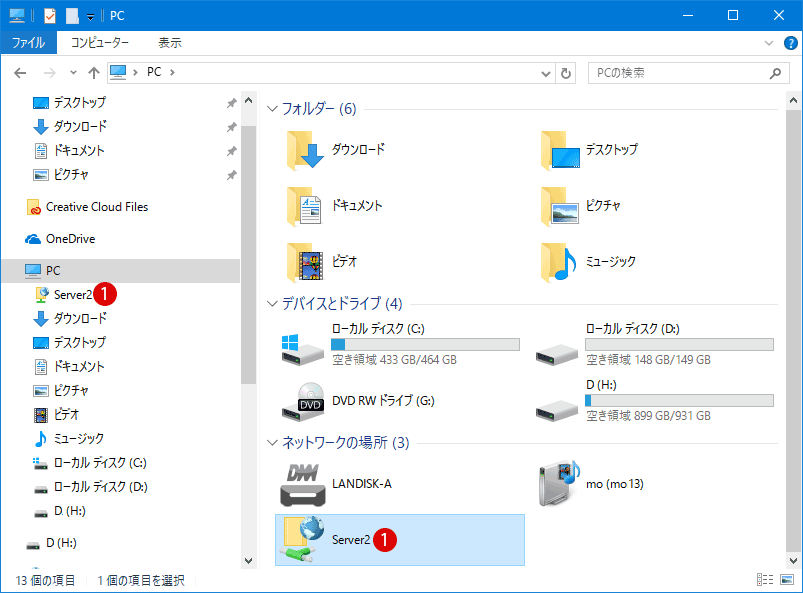
Task: Click chevron after PC in address bar
Action: 172,73
